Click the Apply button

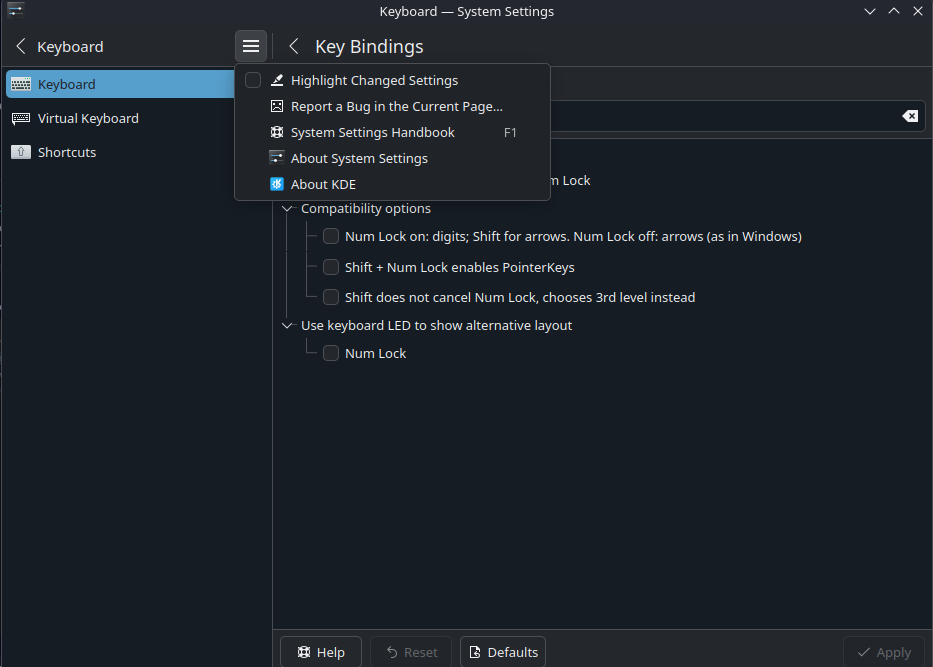(884, 652)
